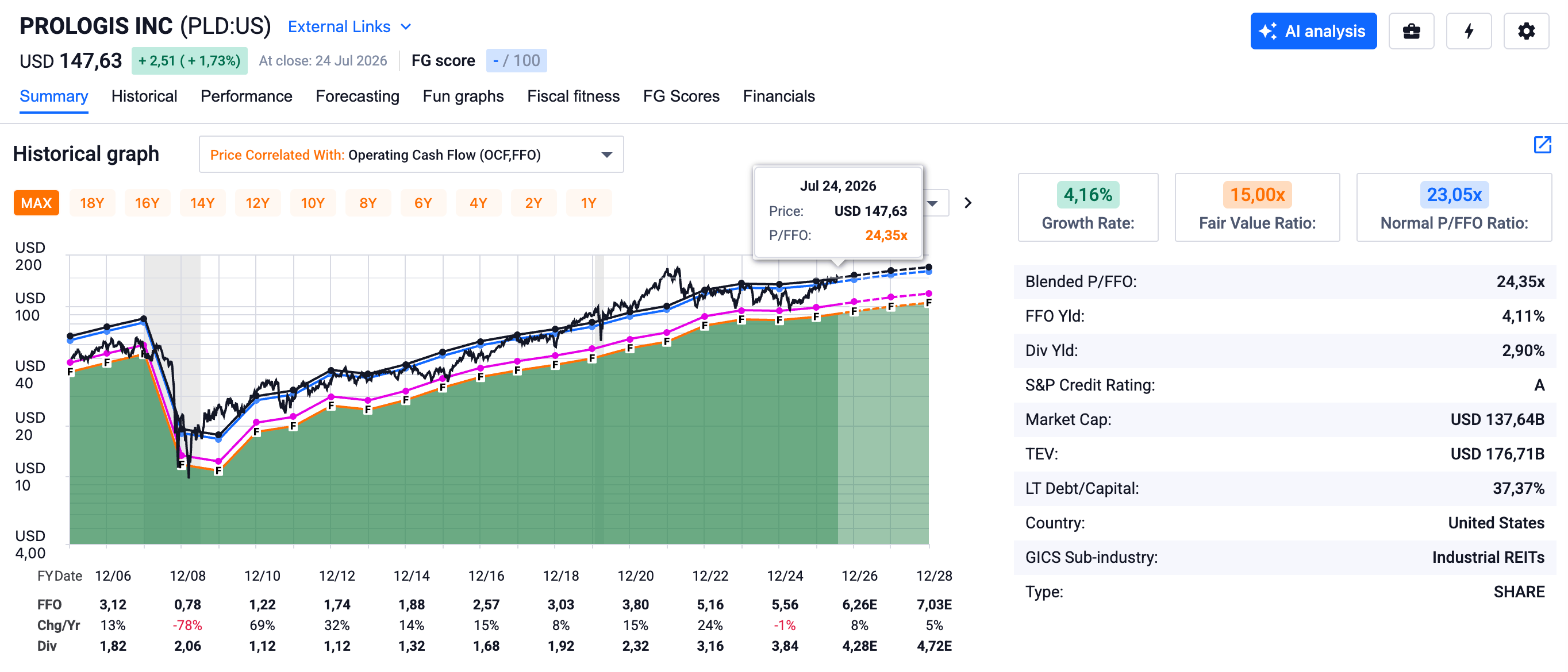
Task: Open the Price Correlated With dropdown
Action: coord(411,155)
